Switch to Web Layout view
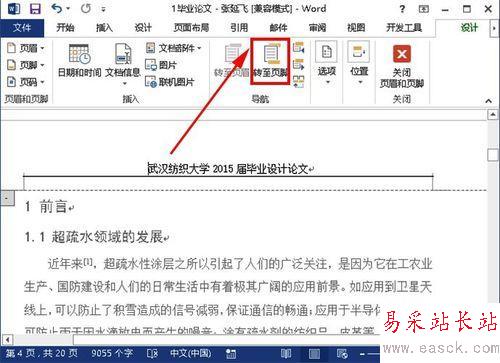 (342, 353)
